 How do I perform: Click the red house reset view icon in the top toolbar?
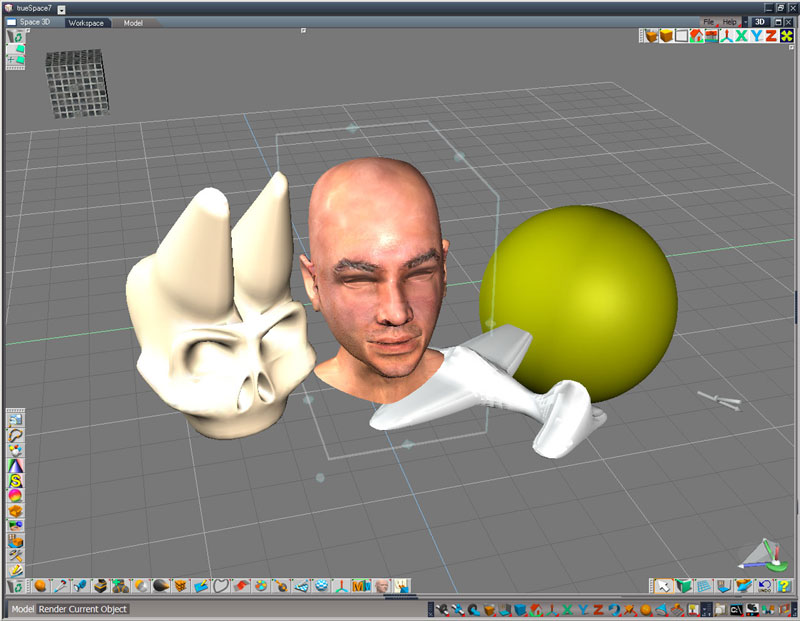[697, 36]
